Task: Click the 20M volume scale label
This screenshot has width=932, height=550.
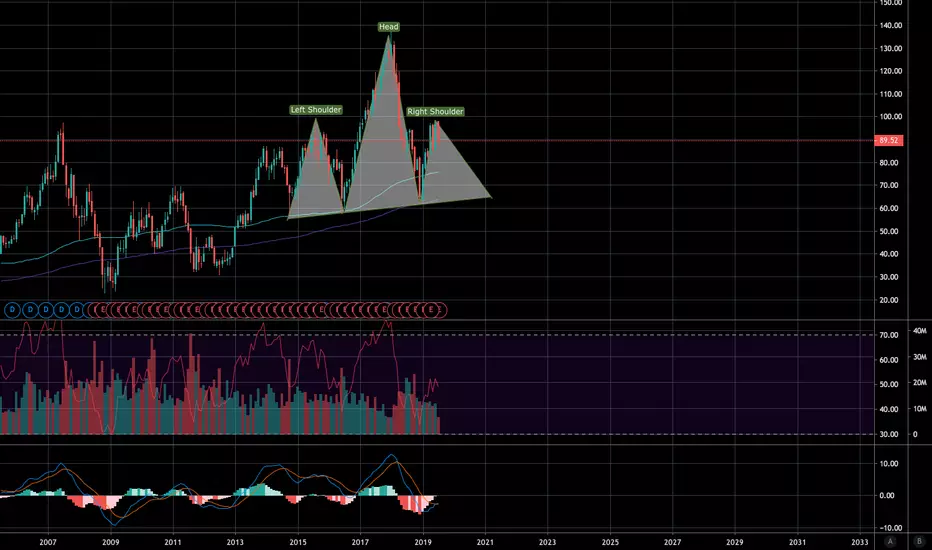Action: 920,382
